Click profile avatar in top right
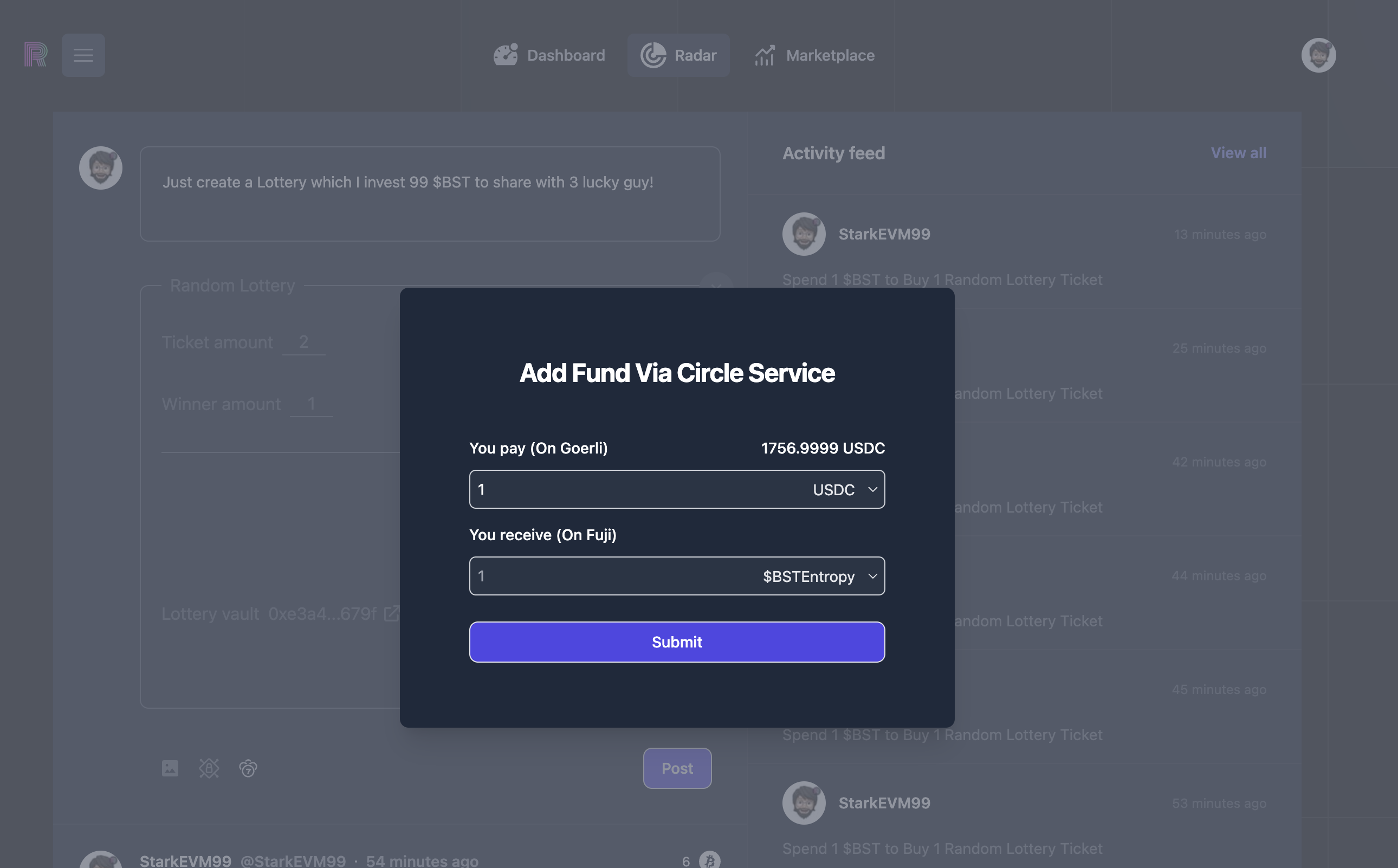 pos(1318,55)
